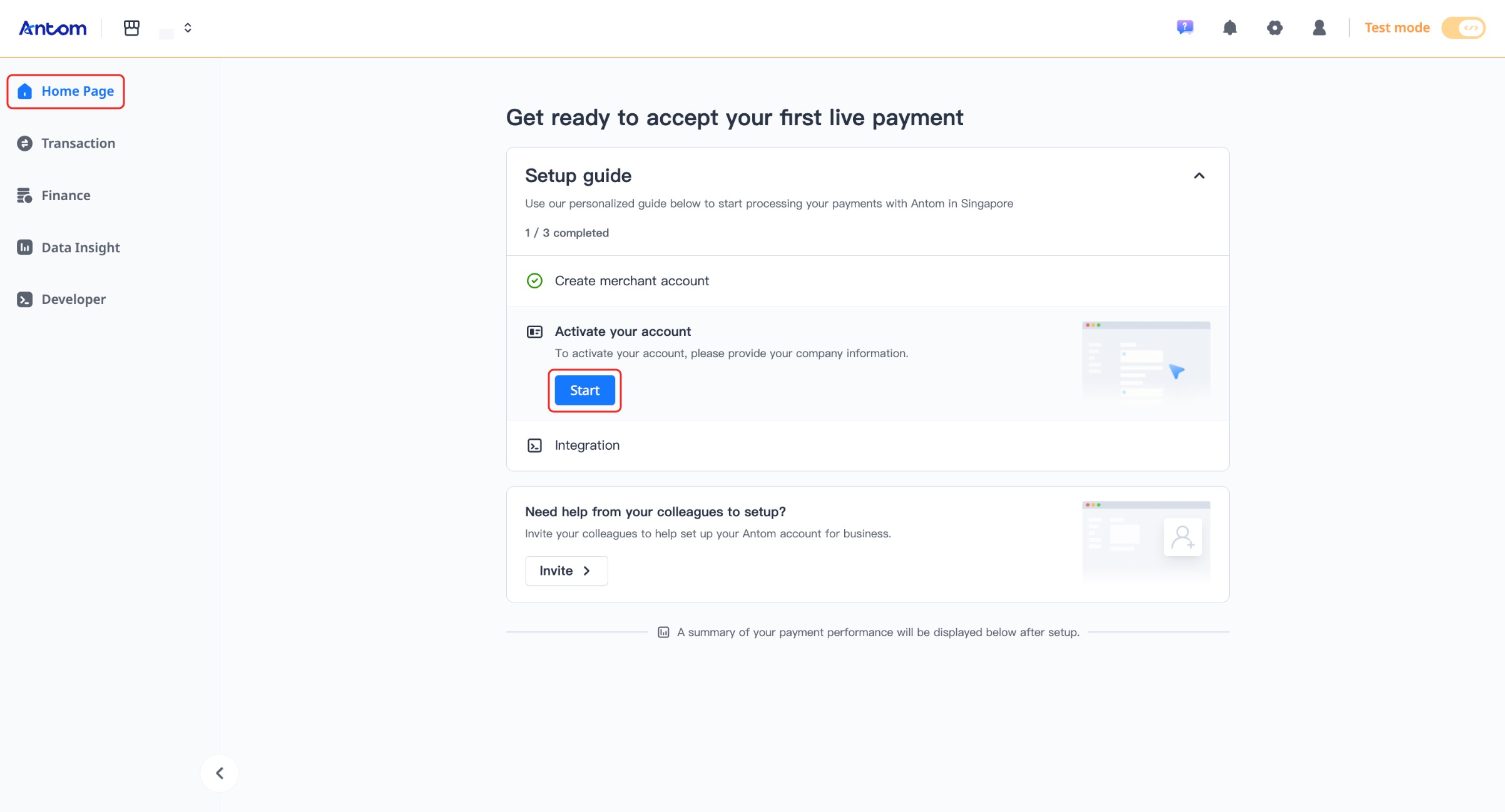1505x812 pixels.
Task: Click the 1 / 3 completed progress text
Action: 566,233
